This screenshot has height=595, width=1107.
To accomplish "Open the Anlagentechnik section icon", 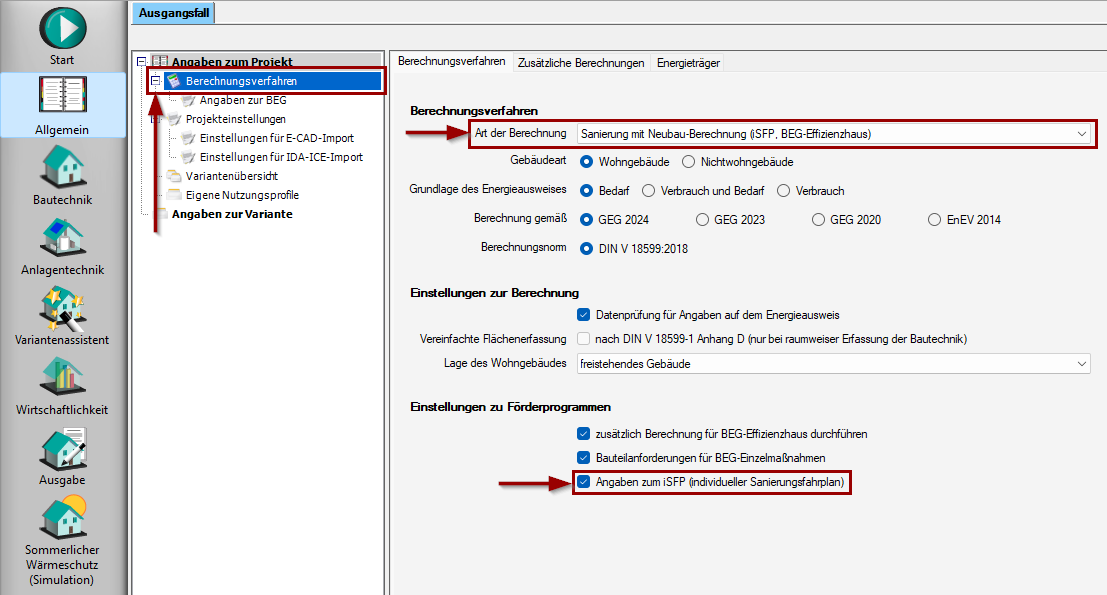I will (62, 236).
